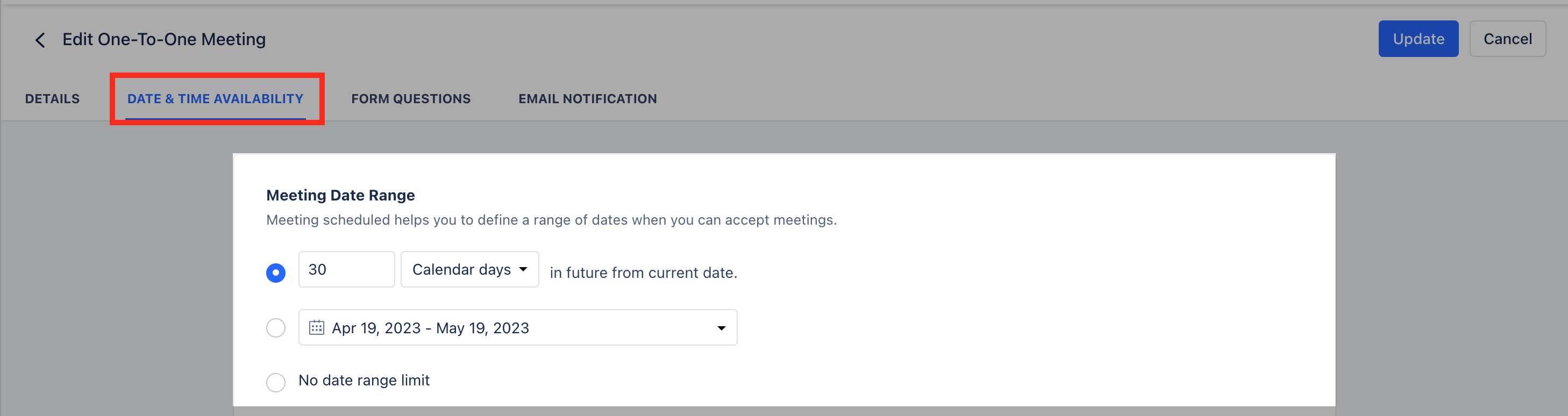The image size is (1568, 416).
Task: Select the 30 Calendar days radio option
Action: coord(276,272)
